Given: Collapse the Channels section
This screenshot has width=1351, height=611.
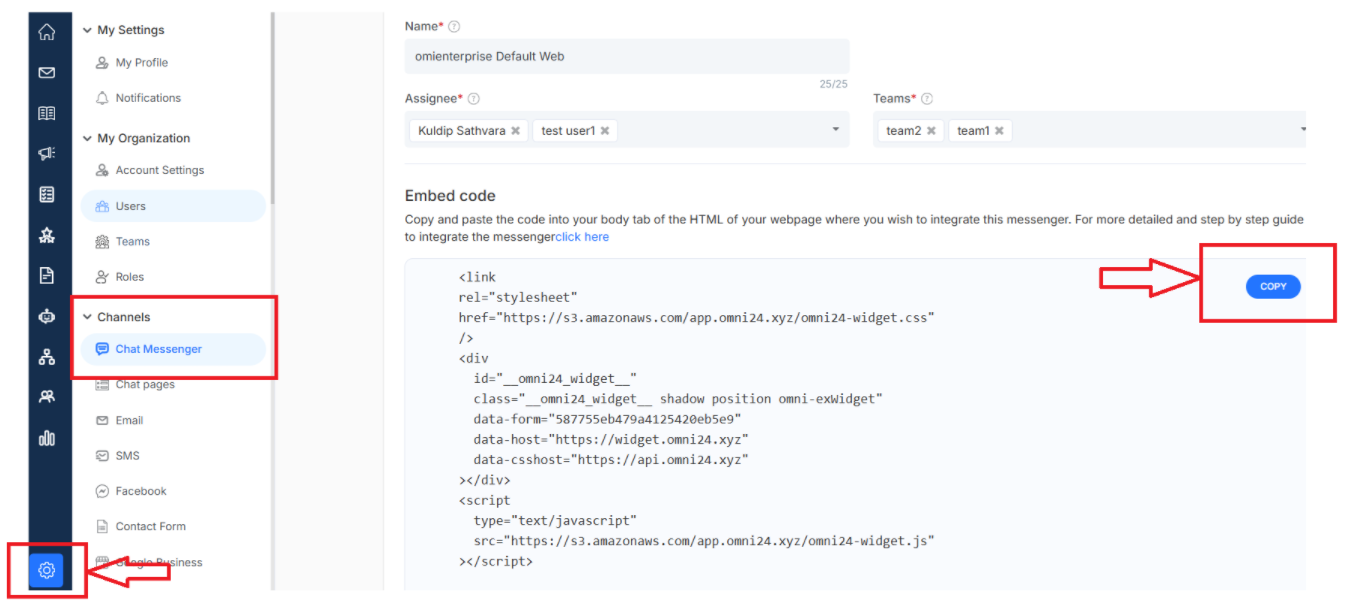Looking at the screenshot, I should click(87, 317).
